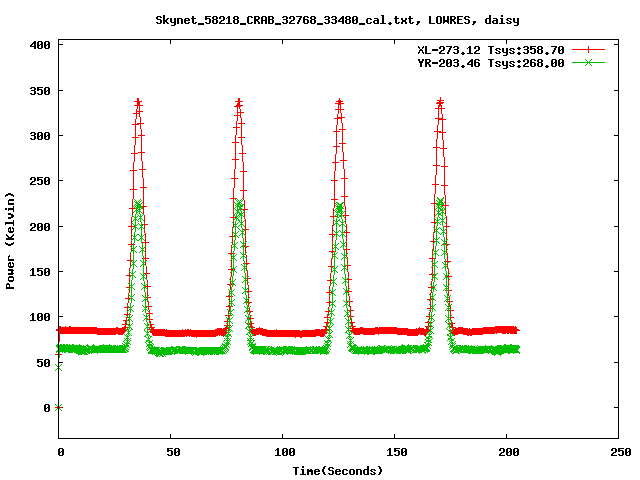Click y-axis tick label 150
Viewport: 640px width, 480px height.
coord(40,272)
